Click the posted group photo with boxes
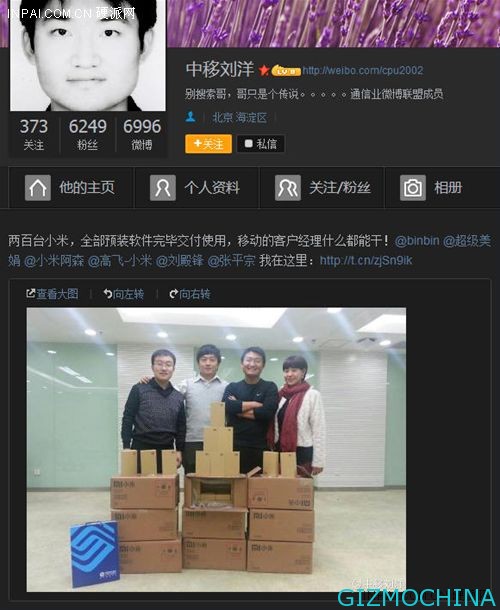 216,450
